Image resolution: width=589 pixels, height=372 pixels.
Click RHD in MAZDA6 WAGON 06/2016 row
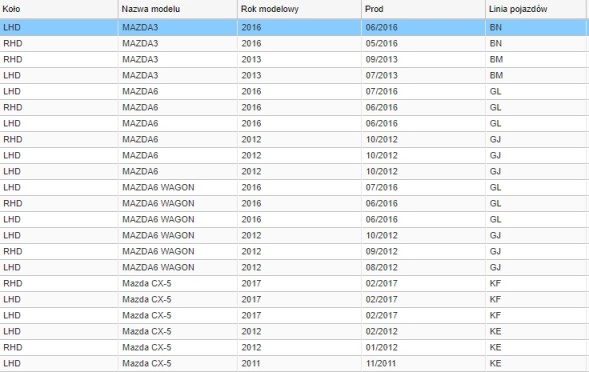(12, 203)
